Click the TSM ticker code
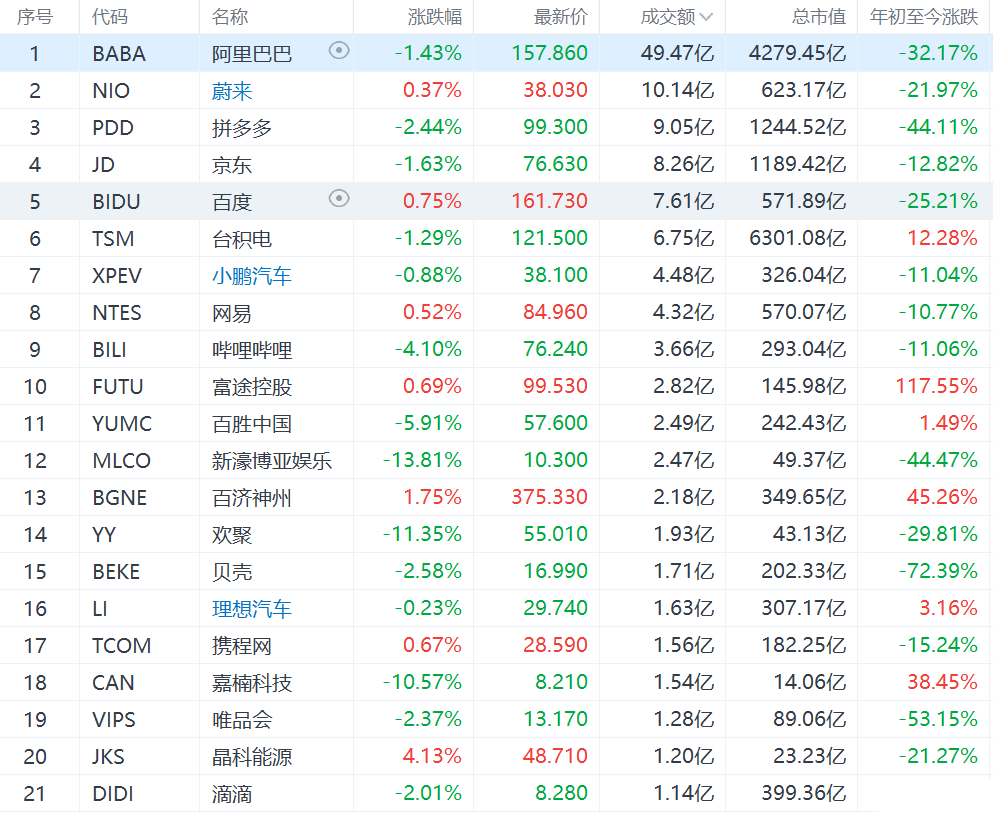This screenshot has height=813, width=993. pyautogui.click(x=113, y=239)
